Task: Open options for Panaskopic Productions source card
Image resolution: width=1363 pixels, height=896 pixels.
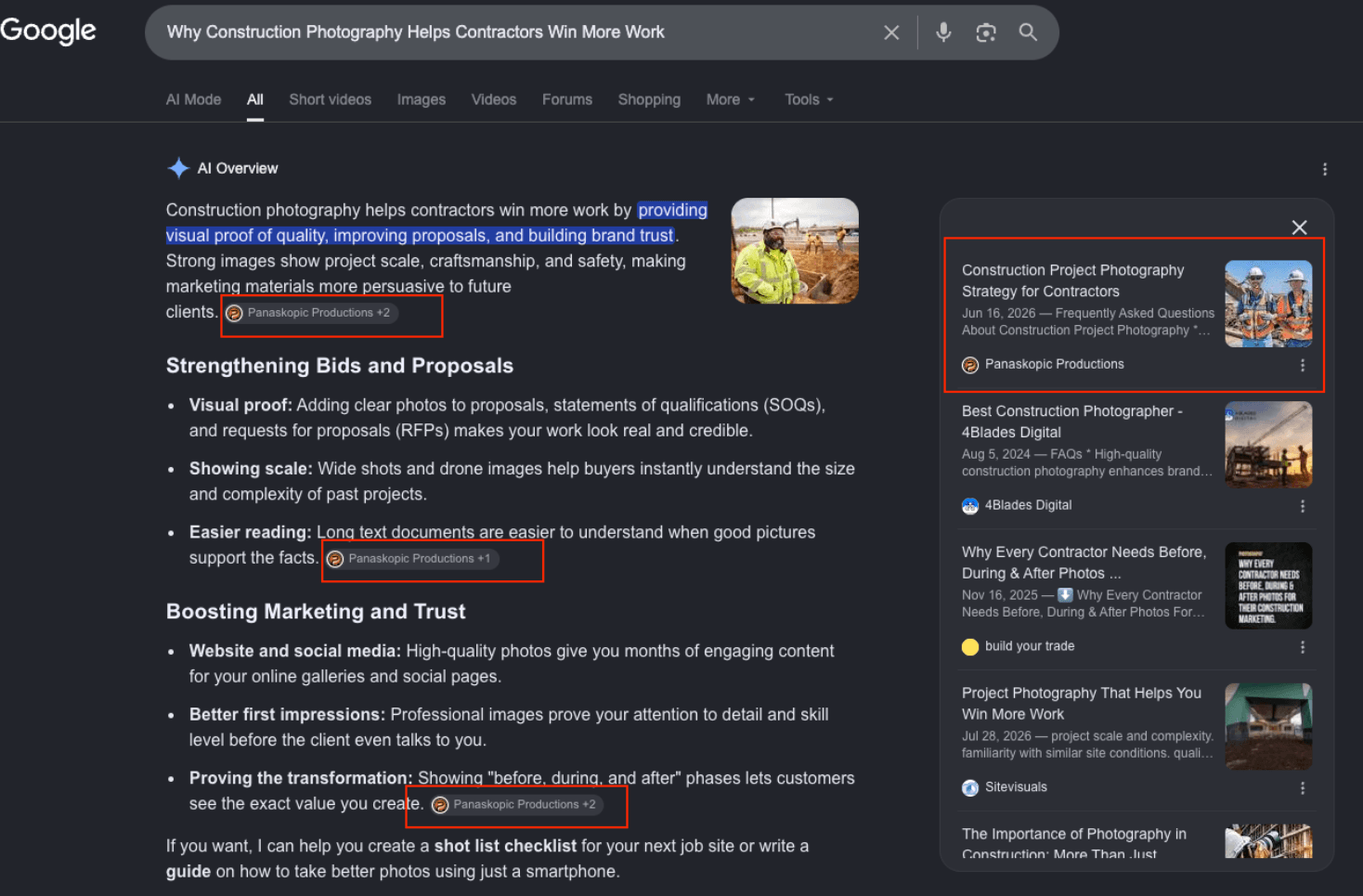Action: pyautogui.click(x=1303, y=365)
